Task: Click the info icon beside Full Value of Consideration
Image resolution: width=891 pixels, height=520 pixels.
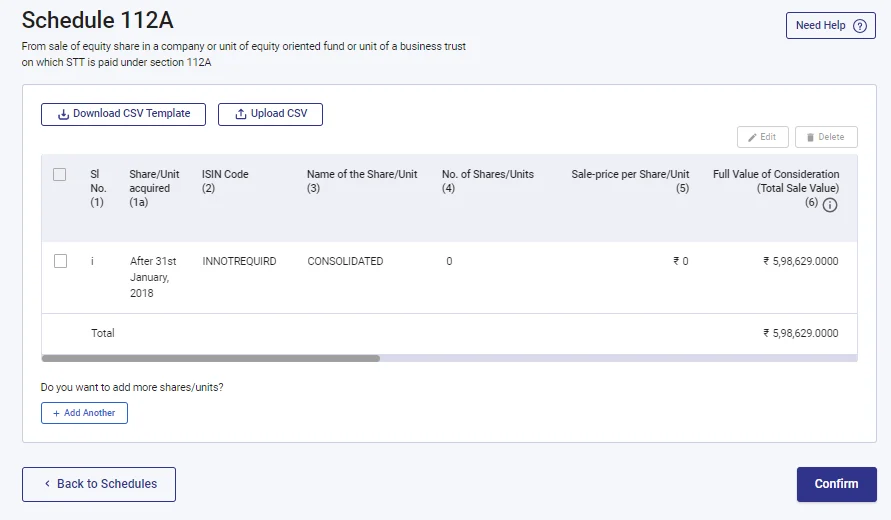Action: [830, 205]
